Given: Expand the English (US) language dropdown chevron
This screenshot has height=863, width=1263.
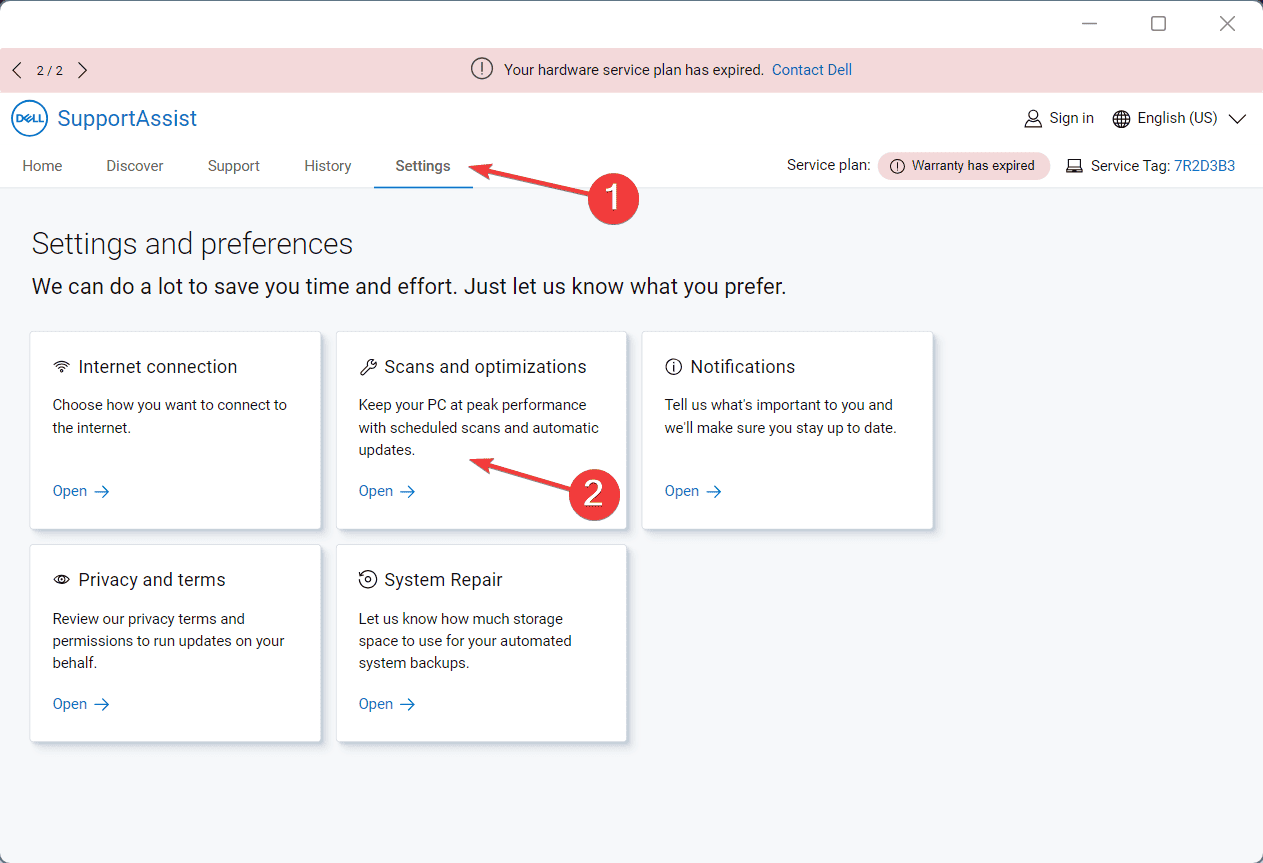Looking at the screenshot, I should (x=1237, y=119).
